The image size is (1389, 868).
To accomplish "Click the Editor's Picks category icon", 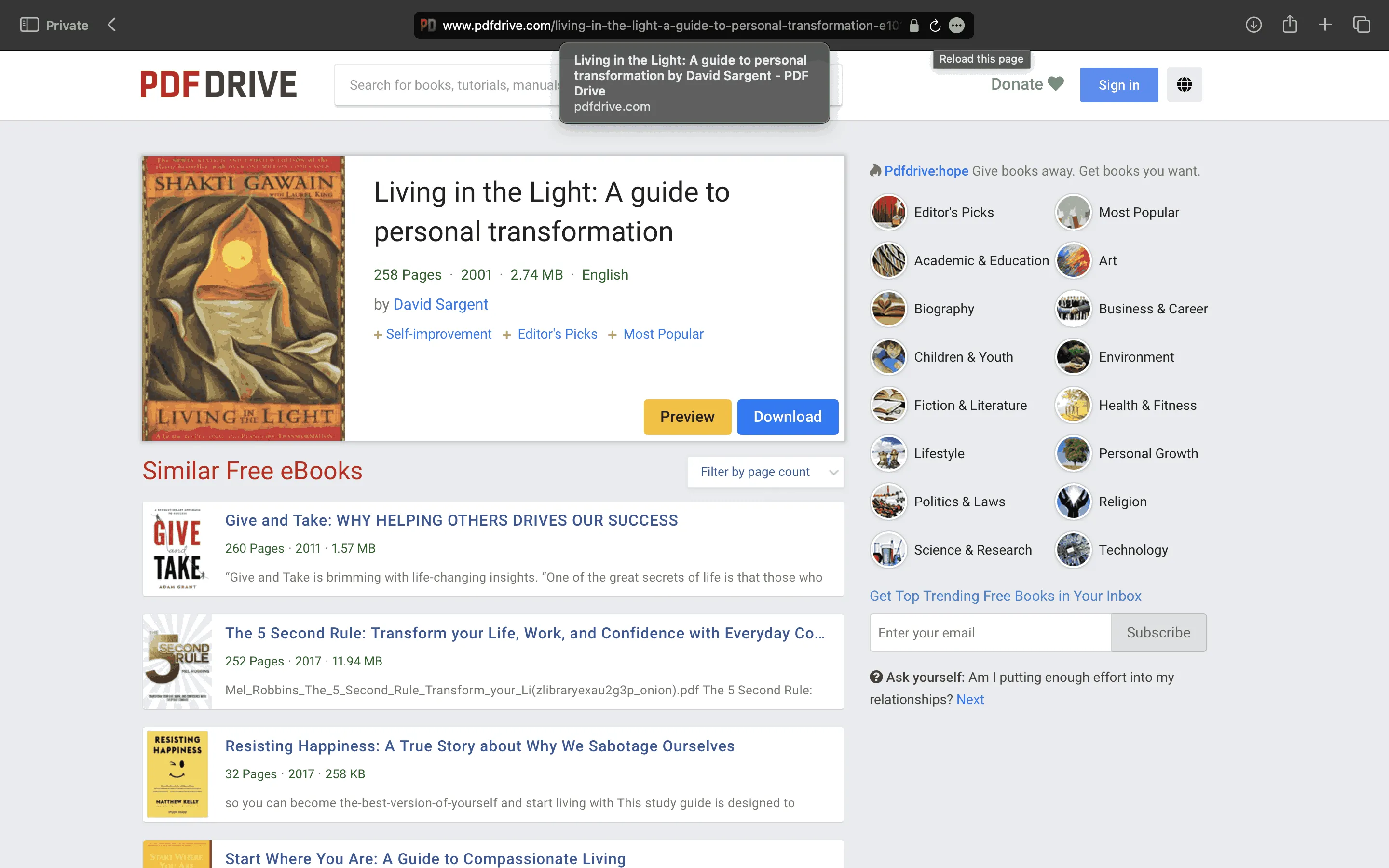I will pyautogui.click(x=888, y=212).
